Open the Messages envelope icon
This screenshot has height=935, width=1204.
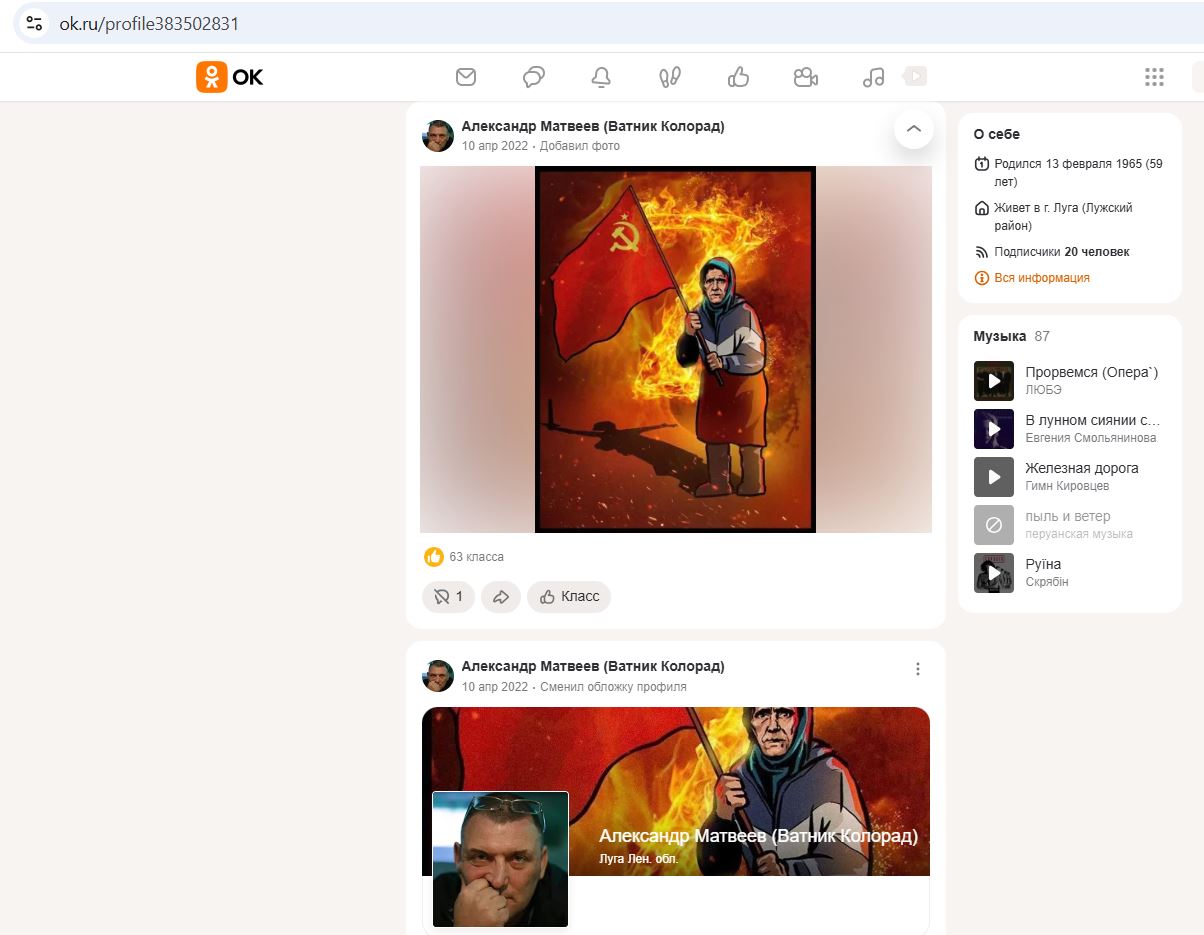point(465,77)
